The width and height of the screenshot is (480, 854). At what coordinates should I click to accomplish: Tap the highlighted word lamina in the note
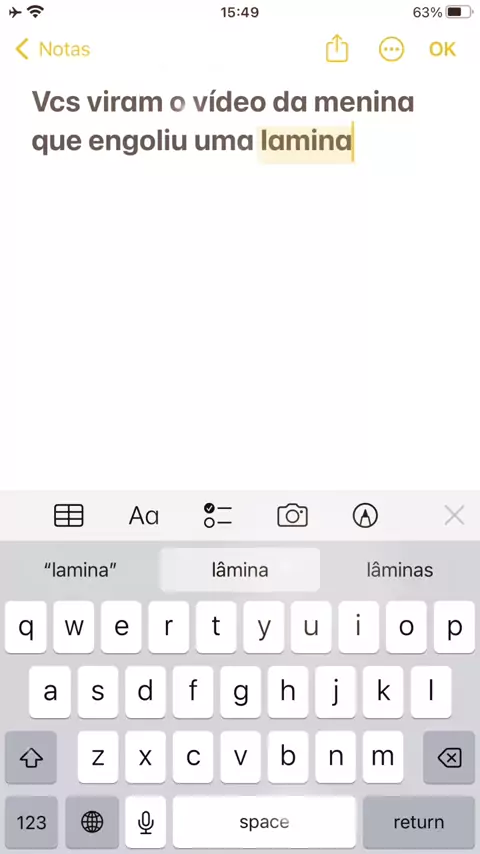click(x=306, y=142)
